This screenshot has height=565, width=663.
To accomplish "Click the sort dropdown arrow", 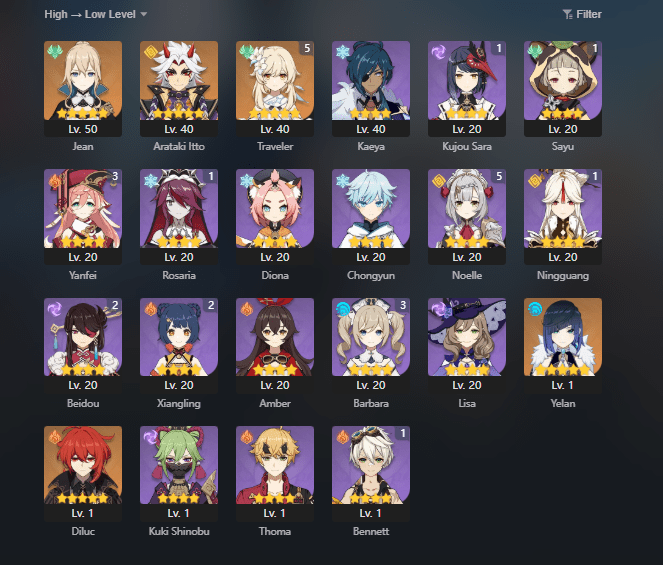I will [x=144, y=14].
